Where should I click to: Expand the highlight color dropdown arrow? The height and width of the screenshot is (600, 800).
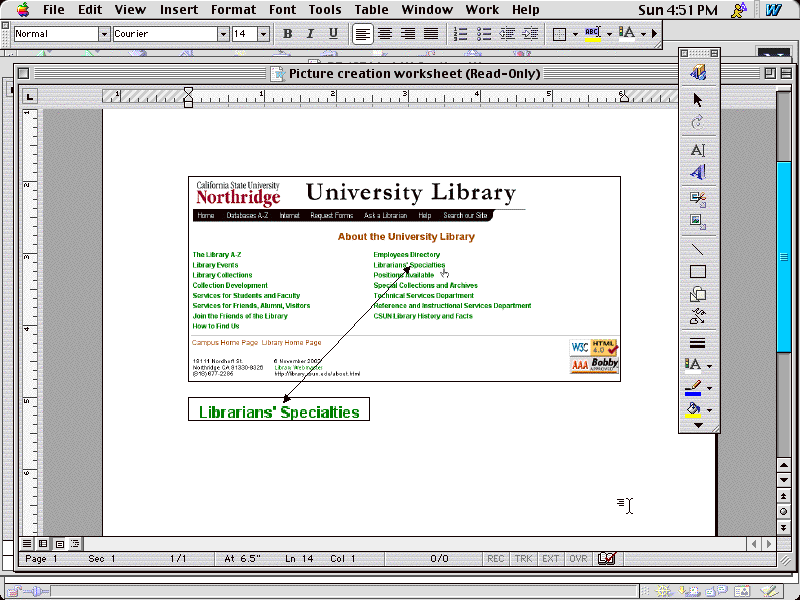(x=609, y=35)
